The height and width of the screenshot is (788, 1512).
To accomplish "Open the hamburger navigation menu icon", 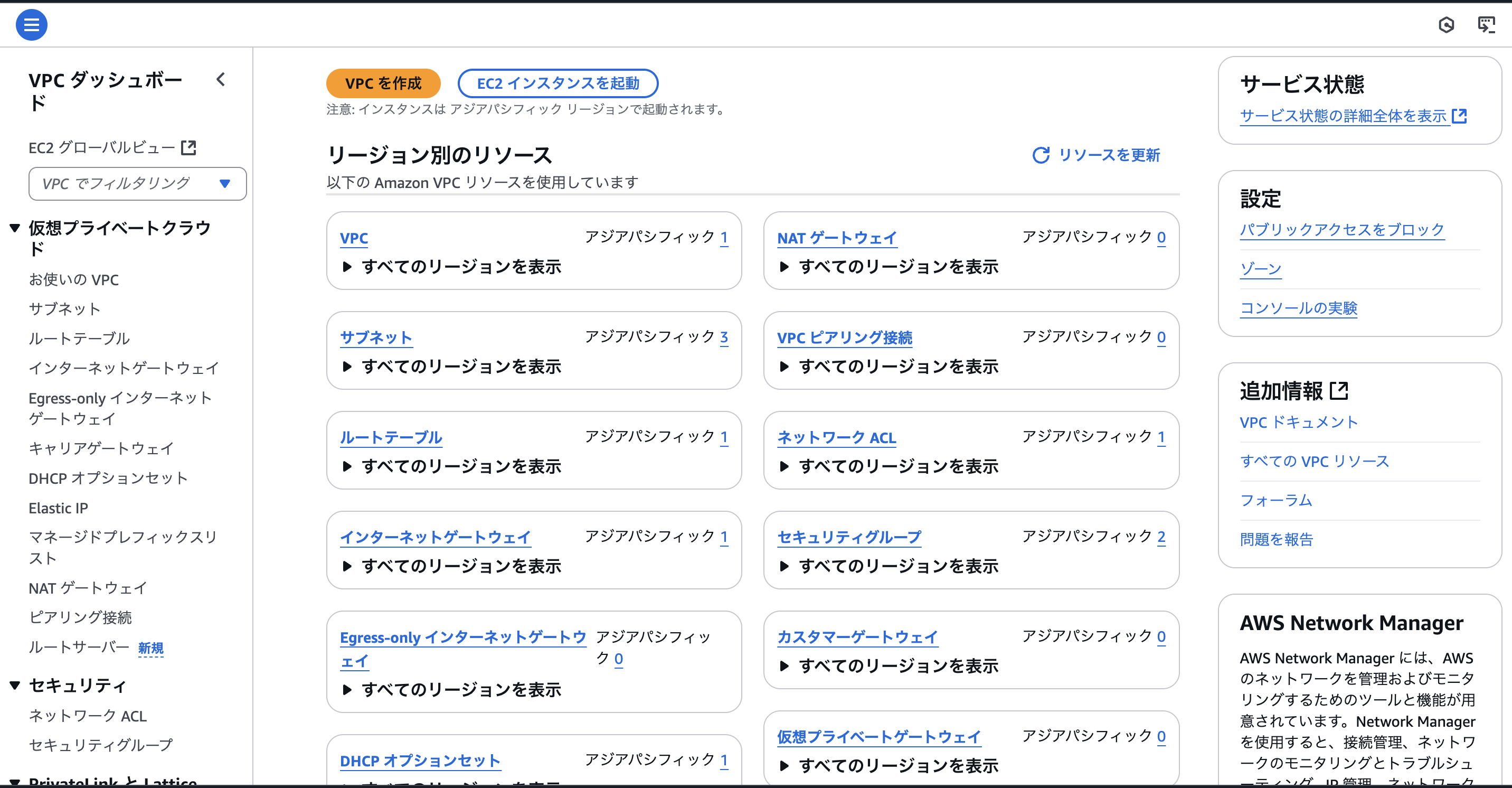I will (x=31, y=25).
